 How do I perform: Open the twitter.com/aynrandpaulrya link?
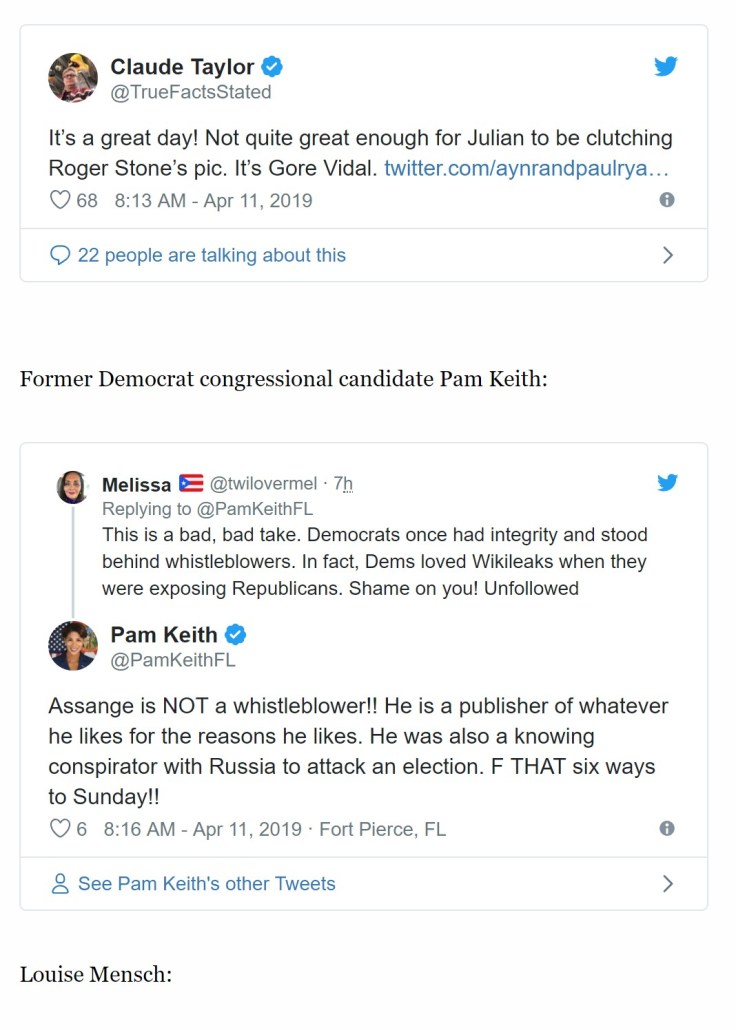coord(526,168)
